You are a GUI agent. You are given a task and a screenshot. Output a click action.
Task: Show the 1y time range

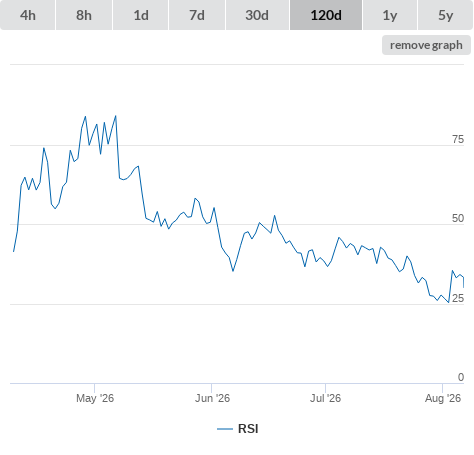[390, 15]
